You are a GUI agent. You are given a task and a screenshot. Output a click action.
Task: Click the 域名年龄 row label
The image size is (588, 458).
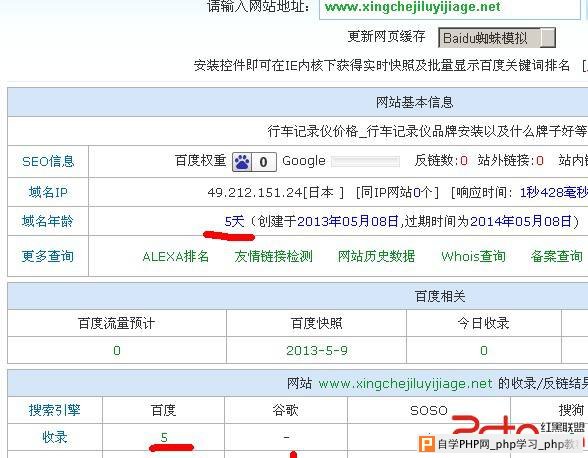[48, 221]
